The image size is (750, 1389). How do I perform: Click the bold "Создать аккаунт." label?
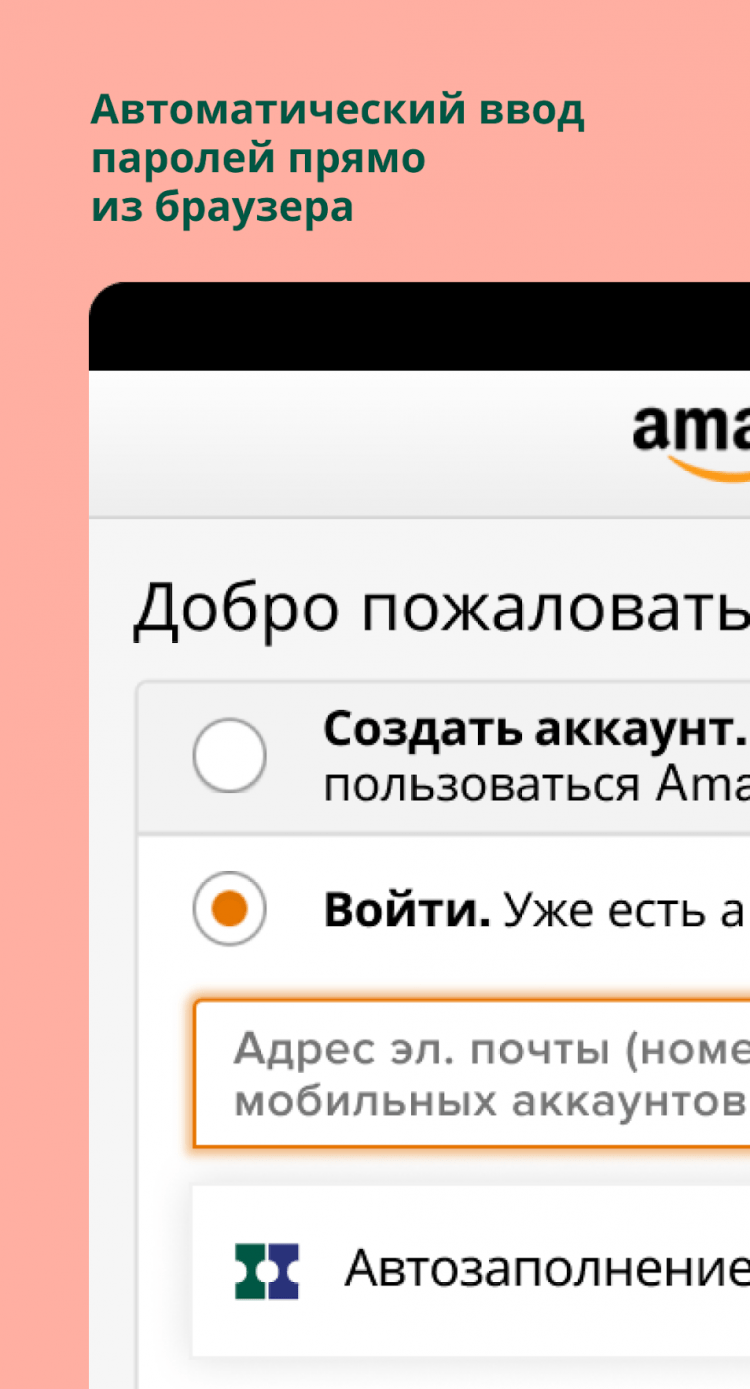pos(534,731)
